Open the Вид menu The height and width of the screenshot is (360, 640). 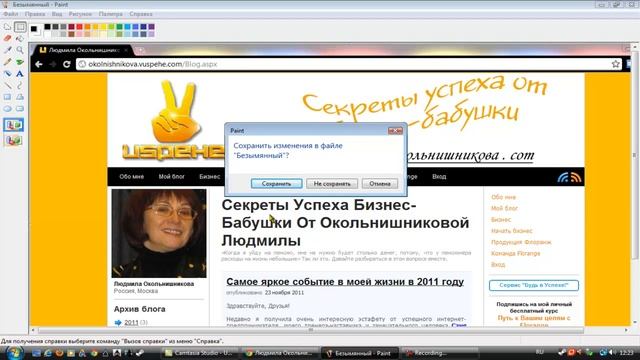click(57, 14)
